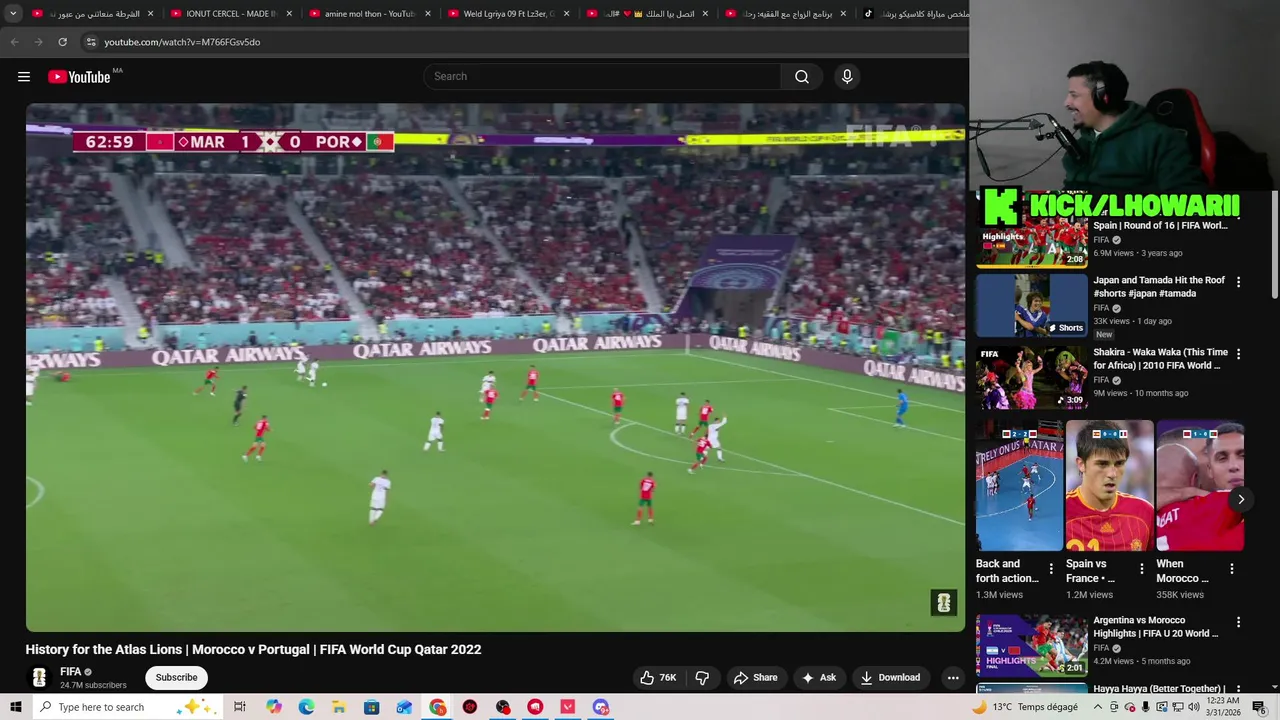The width and height of the screenshot is (1280, 720).
Task: Like the video showing 76K likes
Action: pyautogui.click(x=658, y=677)
